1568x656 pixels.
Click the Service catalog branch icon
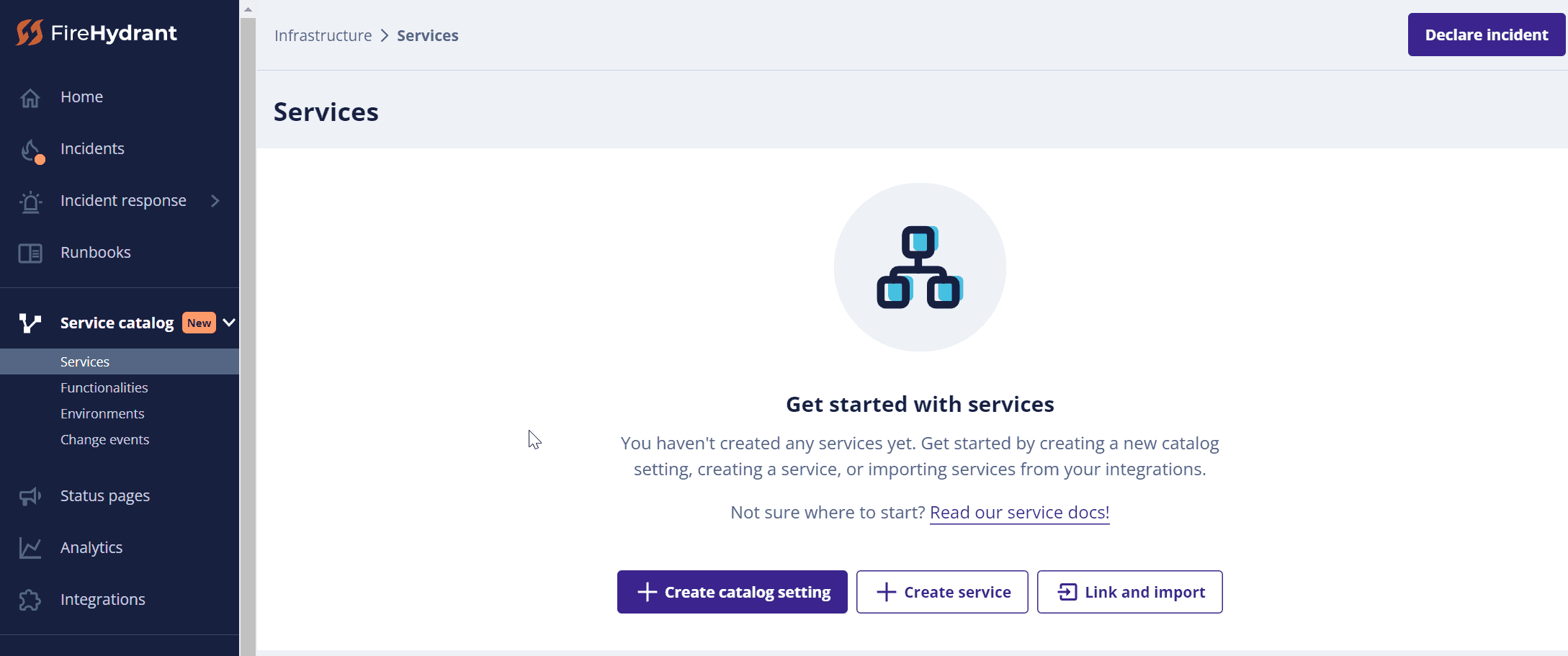point(30,323)
